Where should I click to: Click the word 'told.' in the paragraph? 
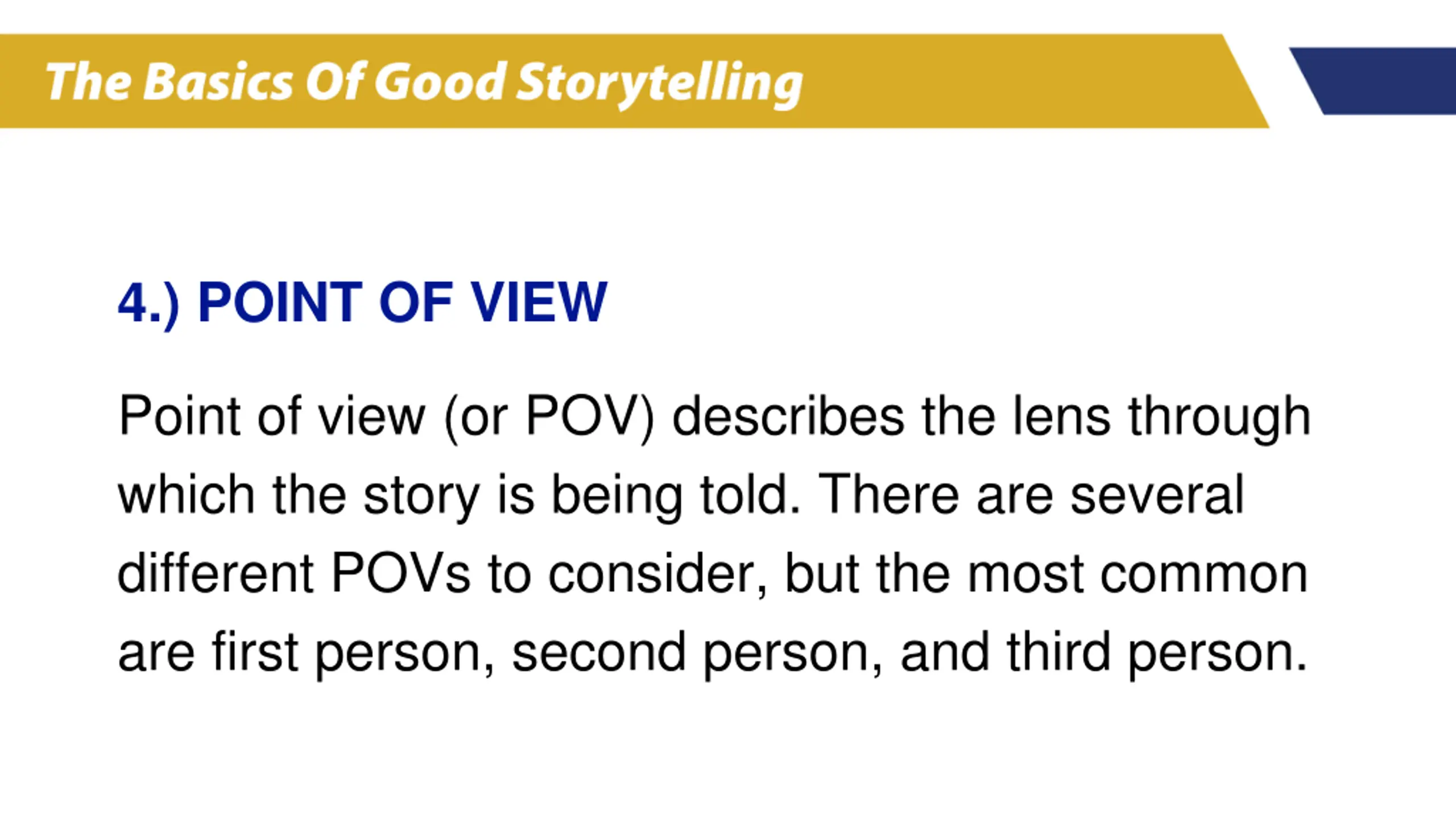750,495
